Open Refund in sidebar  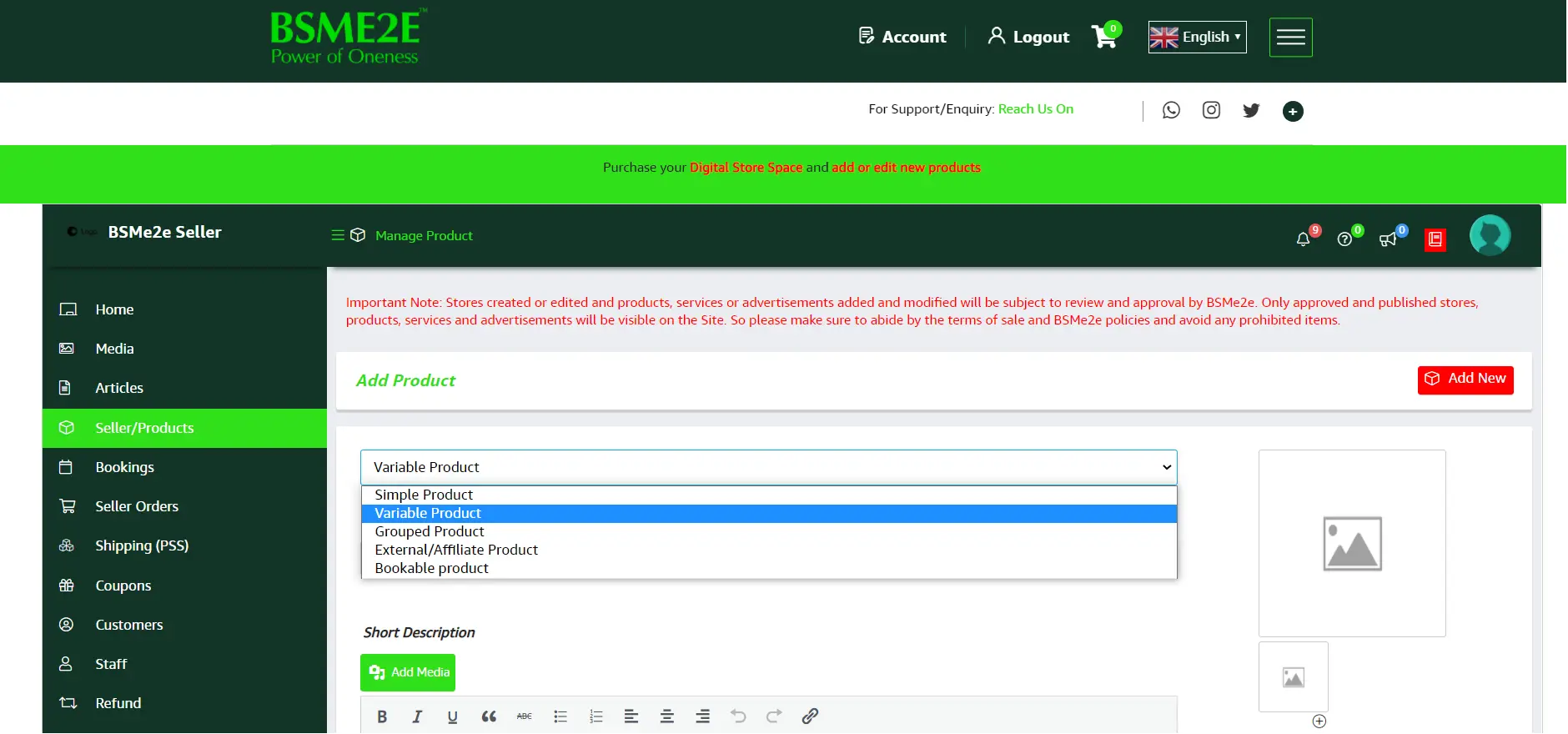point(184,703)
